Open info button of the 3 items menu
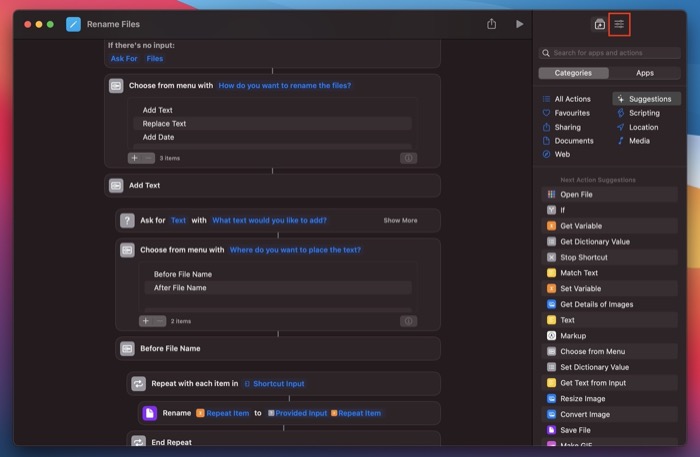This screenshot has width=700, height=457. coord(408,158)
